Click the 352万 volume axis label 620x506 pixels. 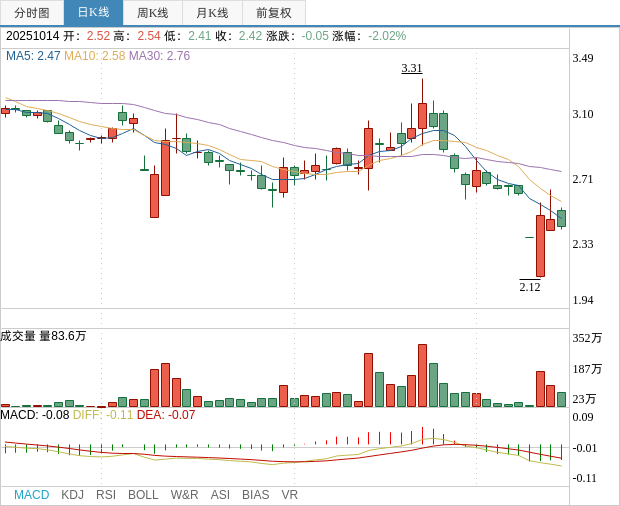(x=587, y=338)
